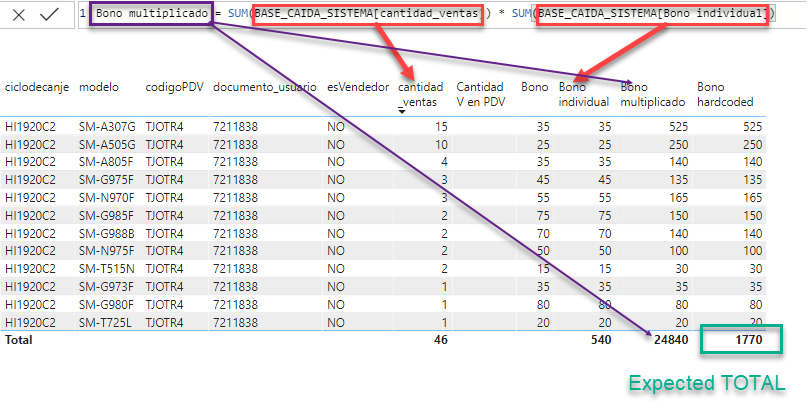Select the SM-G973F model cell
The height and width of the screenshot is (416, 810).
[x=106, y=287]
